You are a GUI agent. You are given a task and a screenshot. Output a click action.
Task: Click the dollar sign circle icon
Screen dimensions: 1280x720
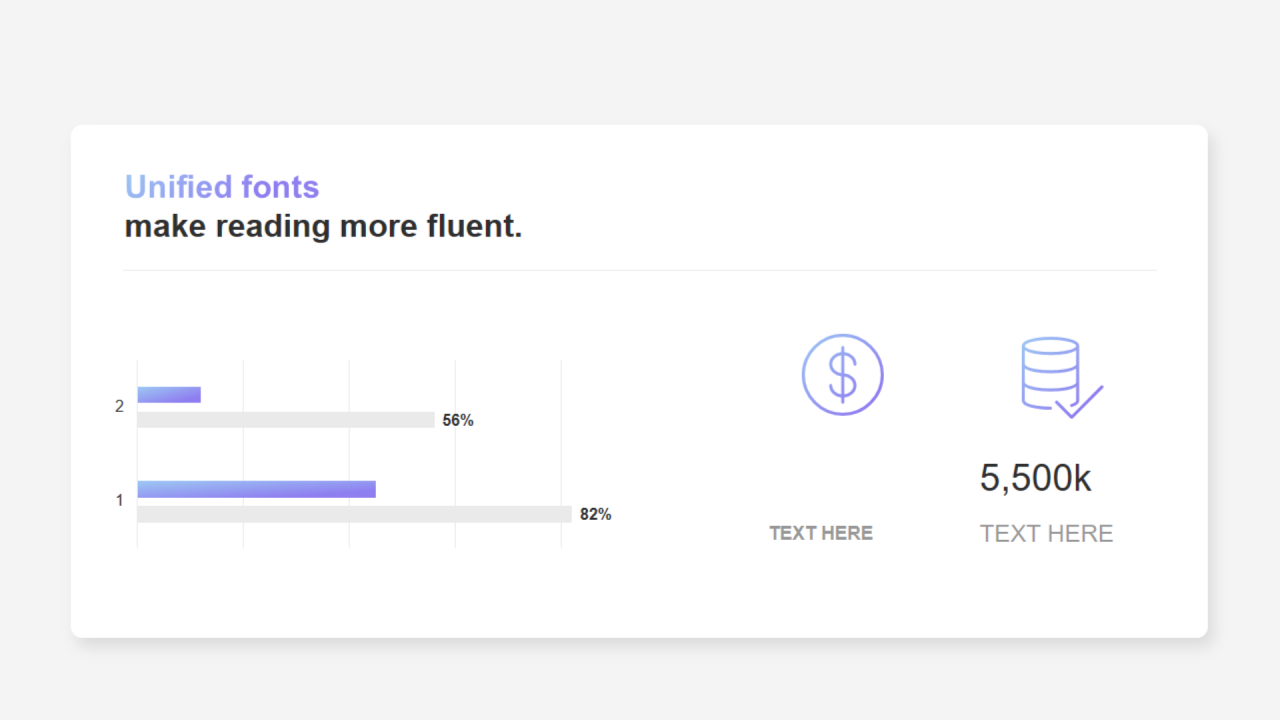[842, 375]
